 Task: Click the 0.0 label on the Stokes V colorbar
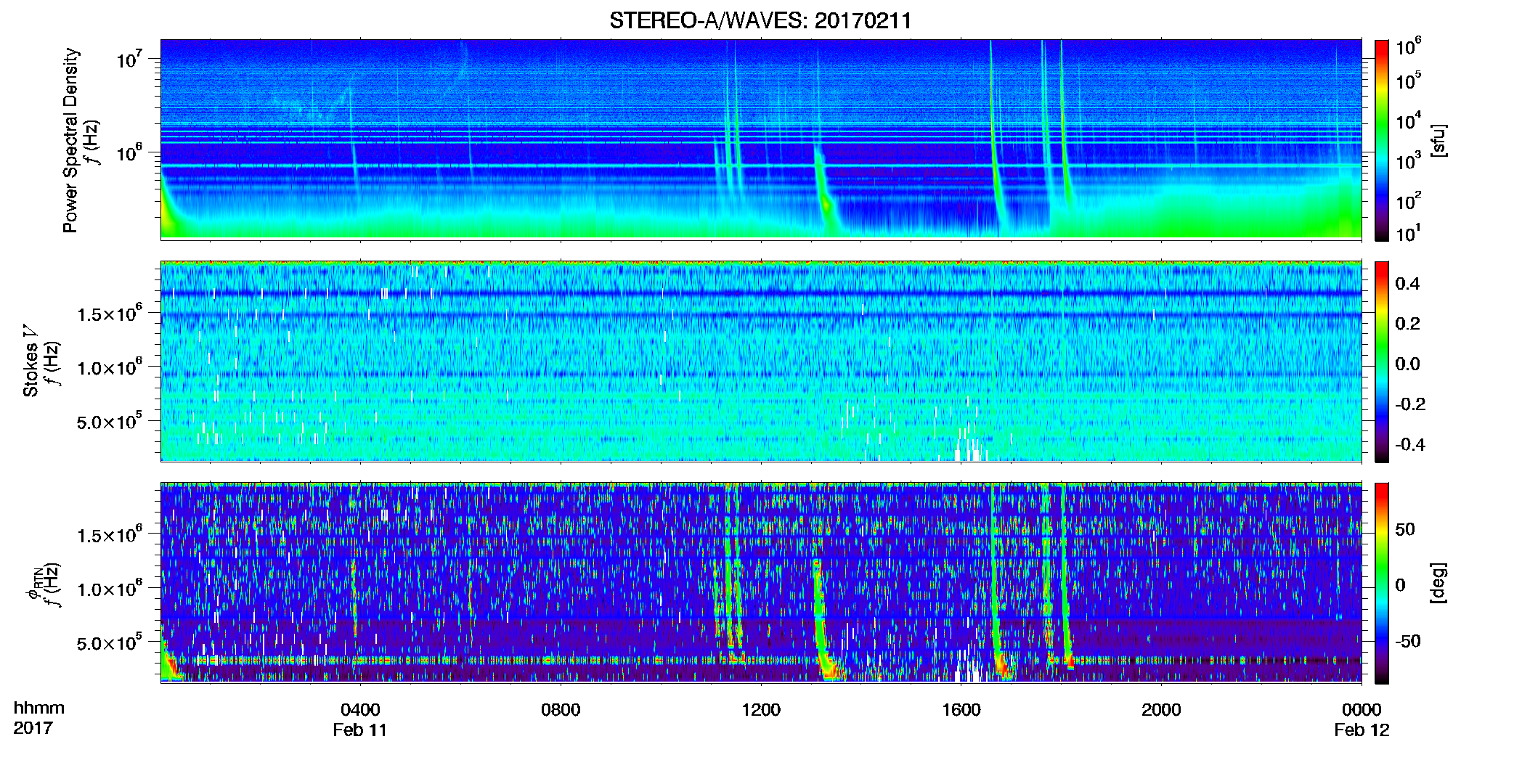[x=1407, y=364]
